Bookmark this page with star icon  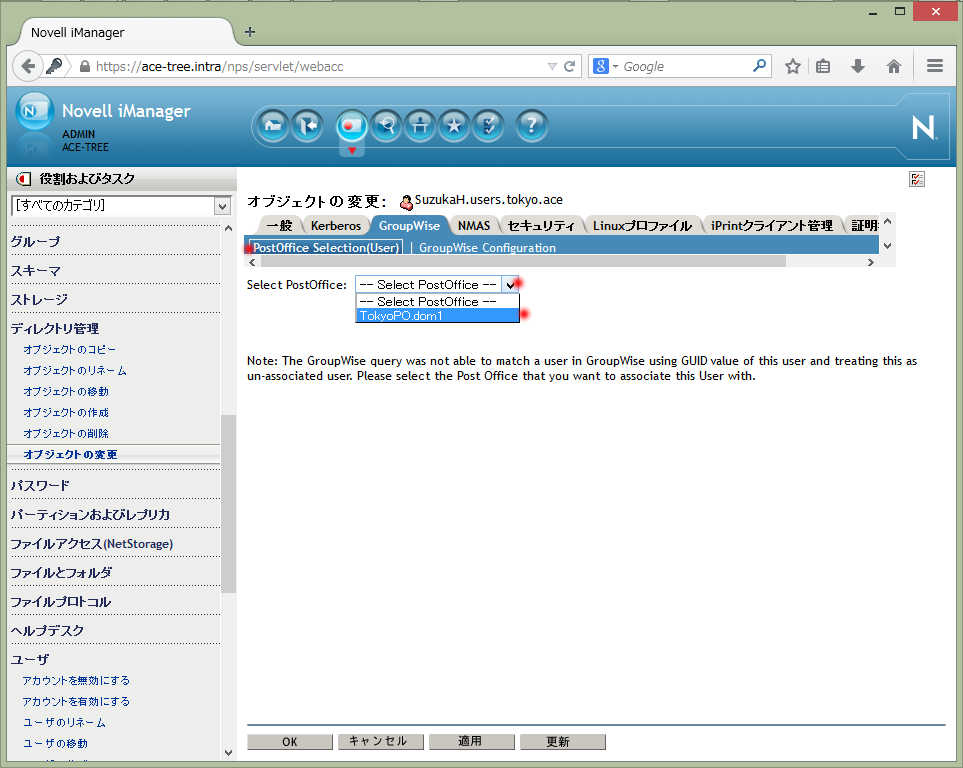tap(793, 66)
